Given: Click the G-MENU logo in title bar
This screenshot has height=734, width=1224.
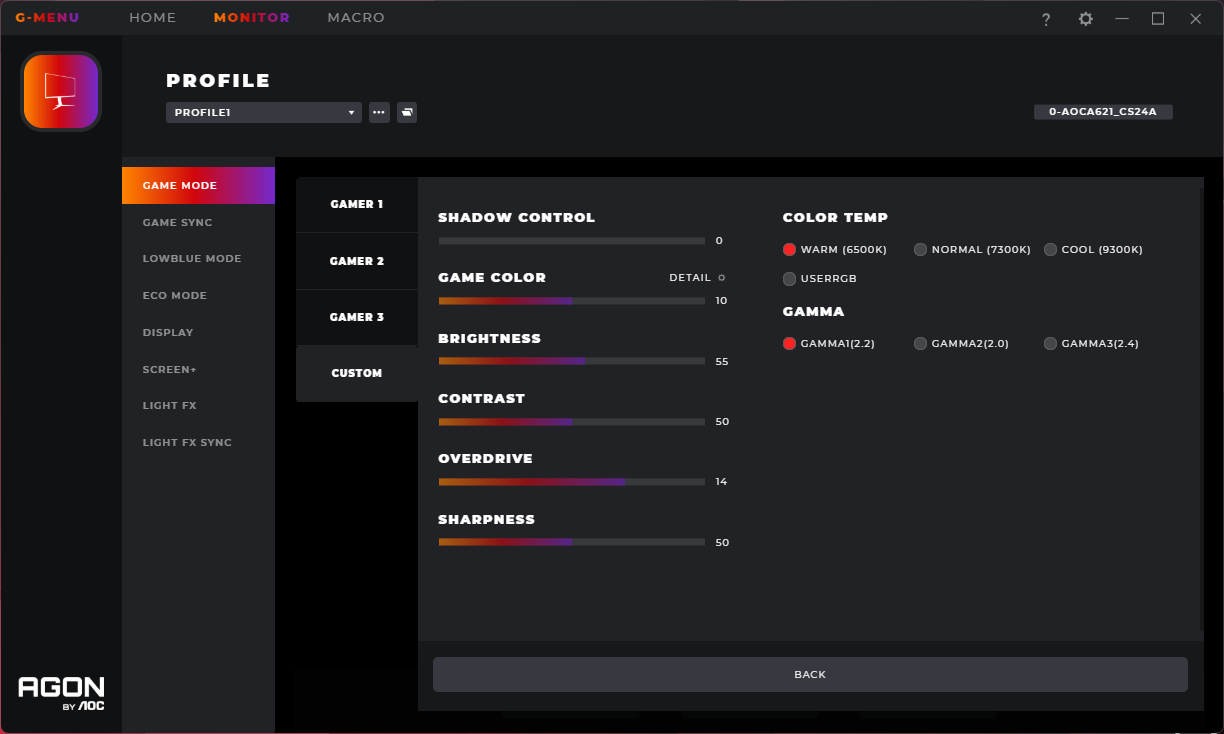Looking at the screenshot, I should [x=47, y=18].
